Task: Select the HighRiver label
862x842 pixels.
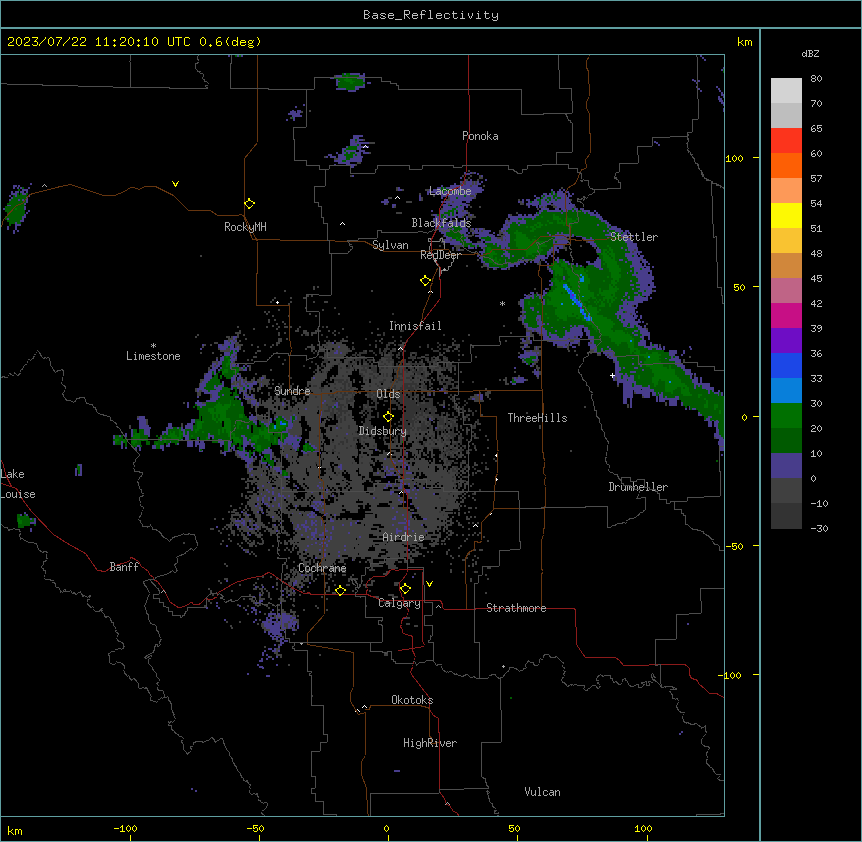Action: click(x=430, y=743)
